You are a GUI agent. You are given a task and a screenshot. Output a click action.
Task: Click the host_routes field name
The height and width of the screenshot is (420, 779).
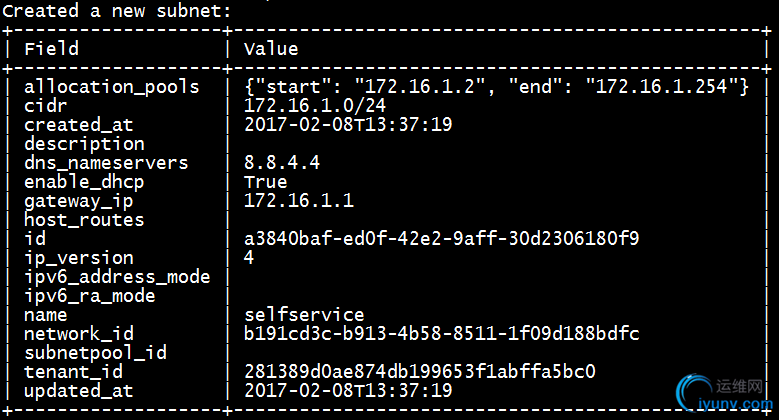pos(84,220)
